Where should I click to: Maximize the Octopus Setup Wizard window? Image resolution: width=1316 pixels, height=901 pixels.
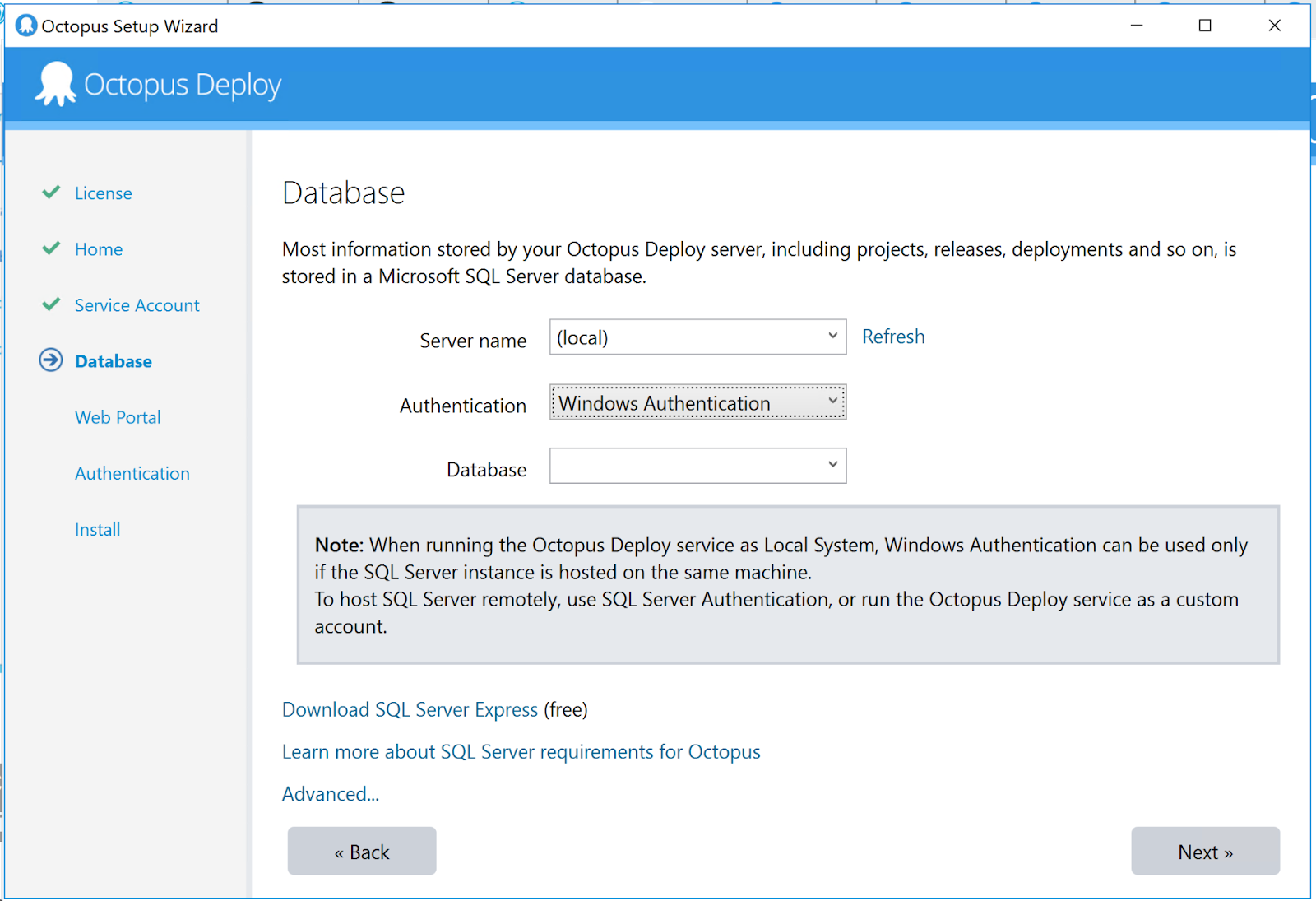point(1205,26)
